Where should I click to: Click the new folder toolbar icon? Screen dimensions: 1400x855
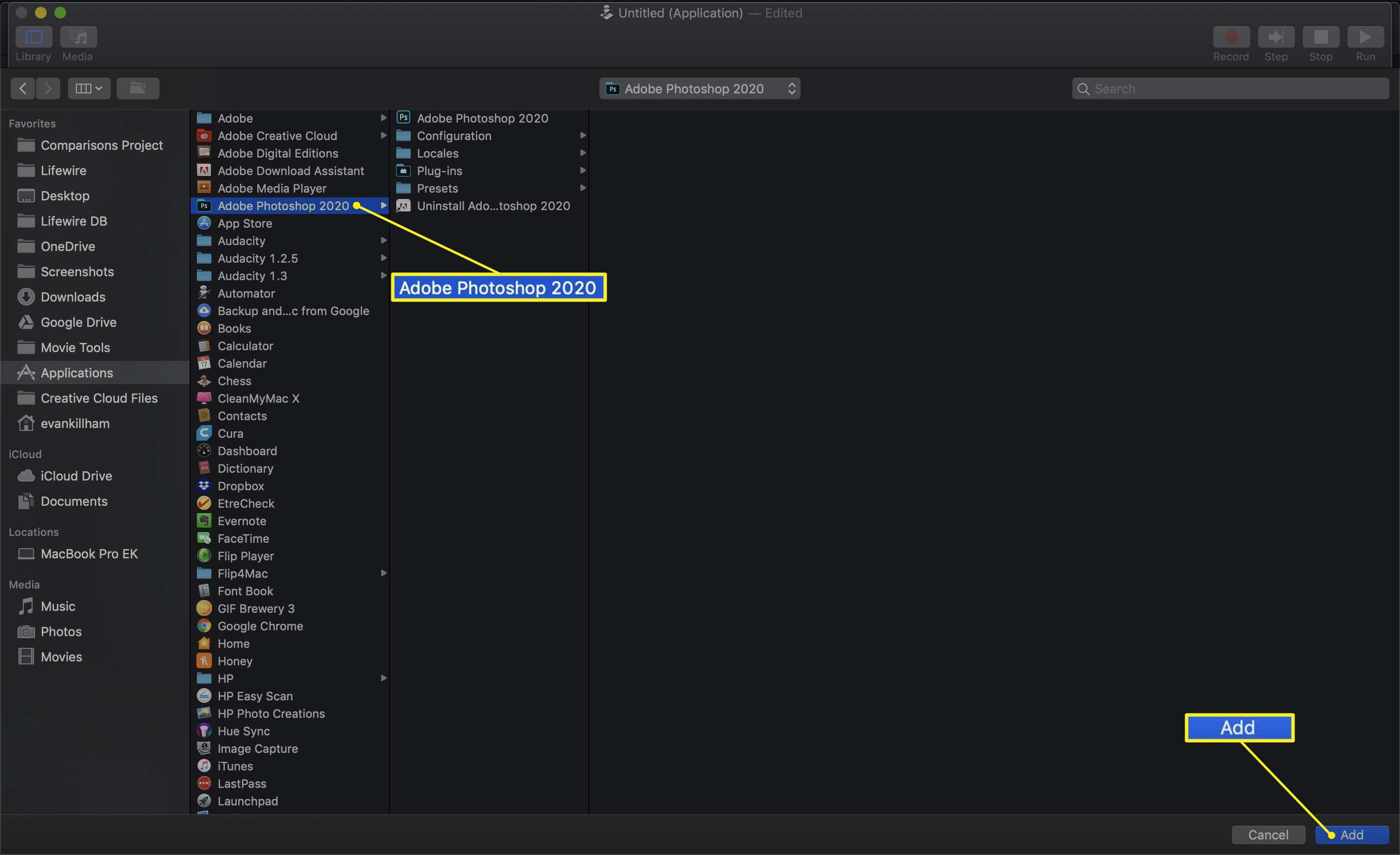point(138,88)
